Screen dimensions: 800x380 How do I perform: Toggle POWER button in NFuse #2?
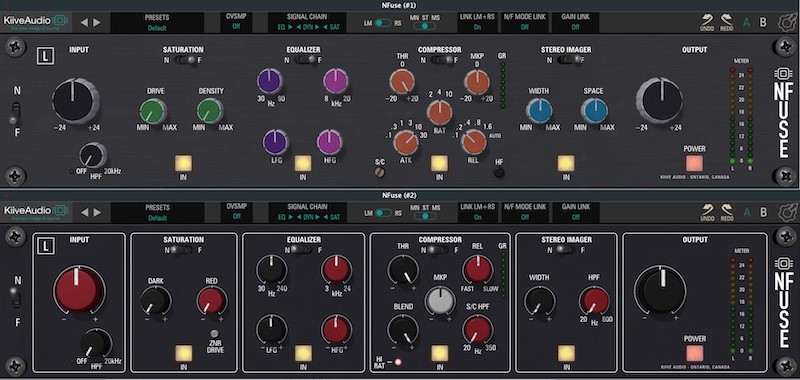[x=694, y=353]
